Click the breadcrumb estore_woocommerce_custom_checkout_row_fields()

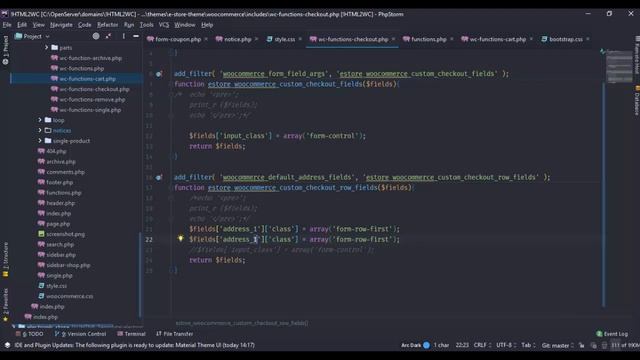242,323
